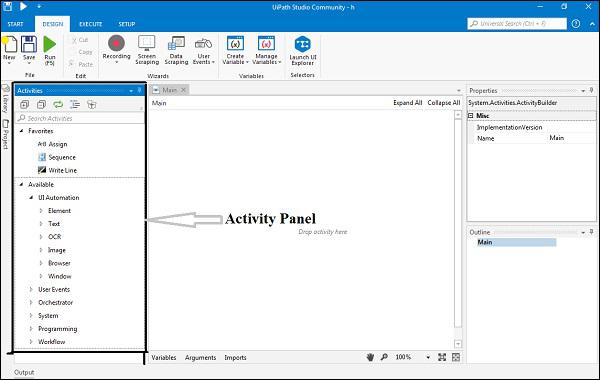Image resolution: width=600 pixels, height=380 pixels.
Task: Close the Main document tab
Action: pyautogui.click(x=183, y=90)
